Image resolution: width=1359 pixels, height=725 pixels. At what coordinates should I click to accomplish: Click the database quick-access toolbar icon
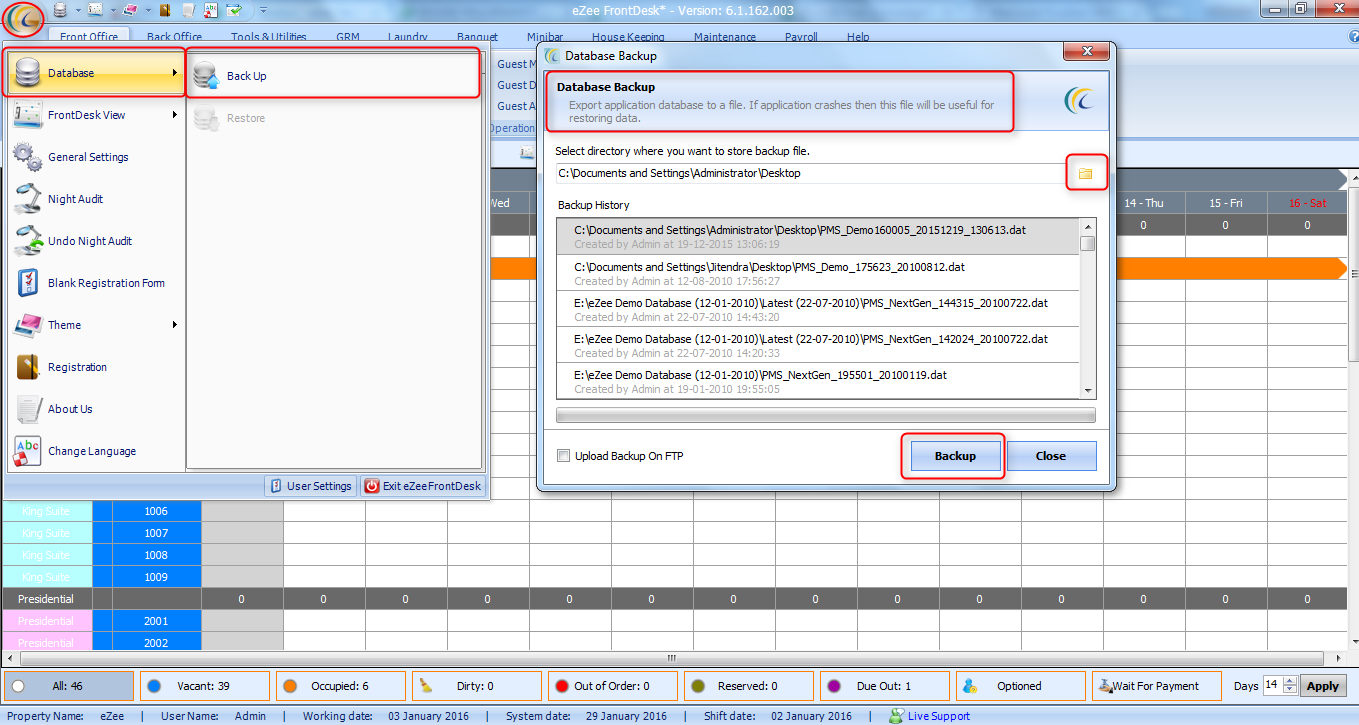point(60,10)
